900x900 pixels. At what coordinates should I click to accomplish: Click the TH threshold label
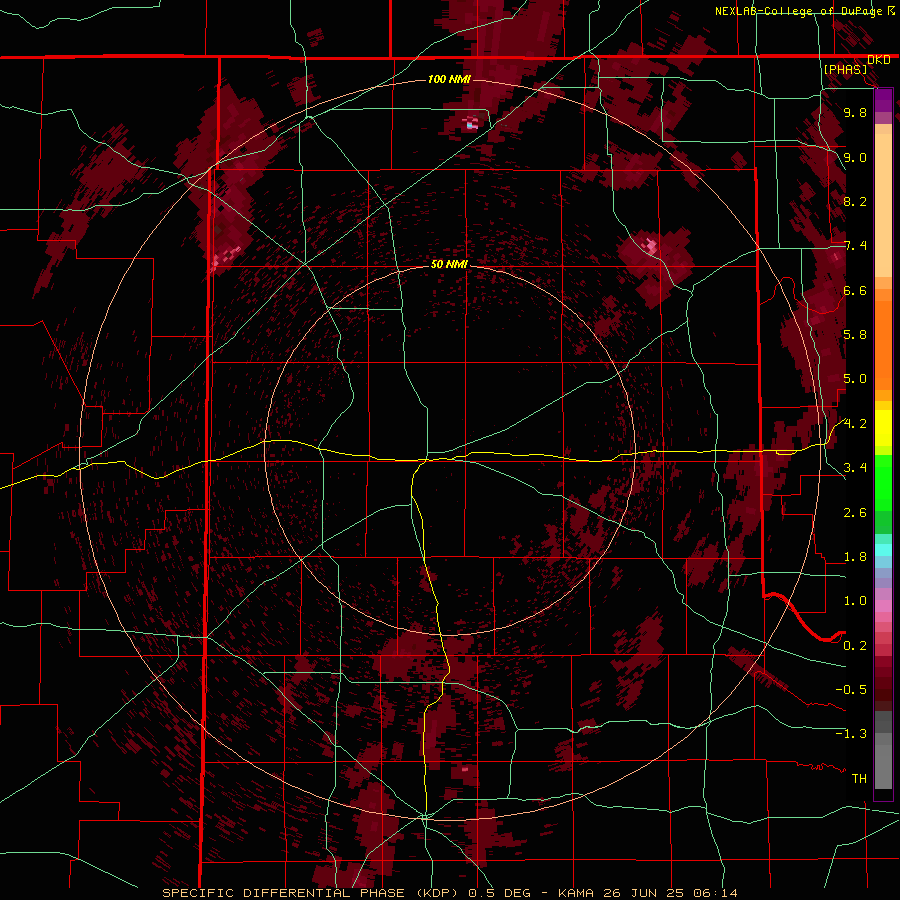pyautogui.click(x=859, y=779)
